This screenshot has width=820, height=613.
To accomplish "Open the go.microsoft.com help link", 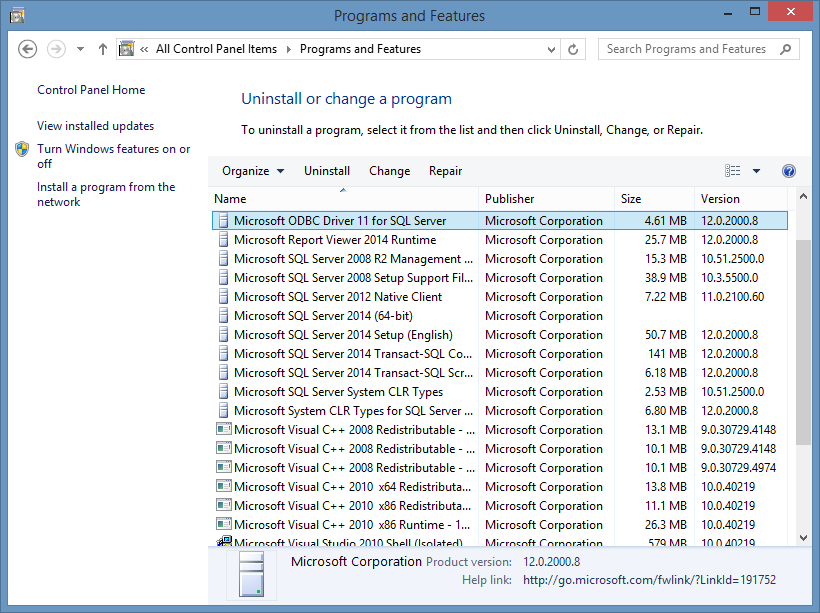I will coord(649,580).
